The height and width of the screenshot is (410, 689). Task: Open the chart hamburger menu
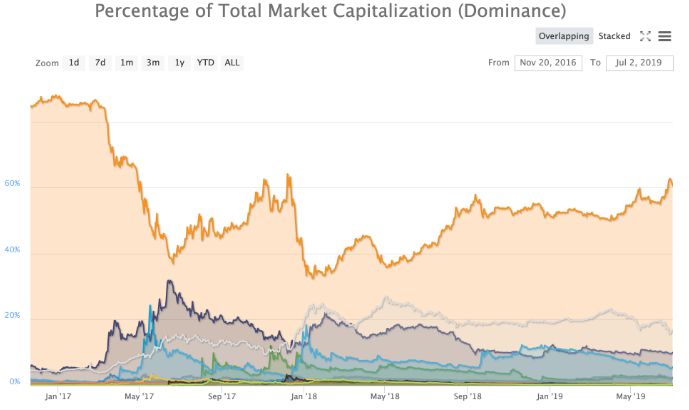[x=665, y=36]
